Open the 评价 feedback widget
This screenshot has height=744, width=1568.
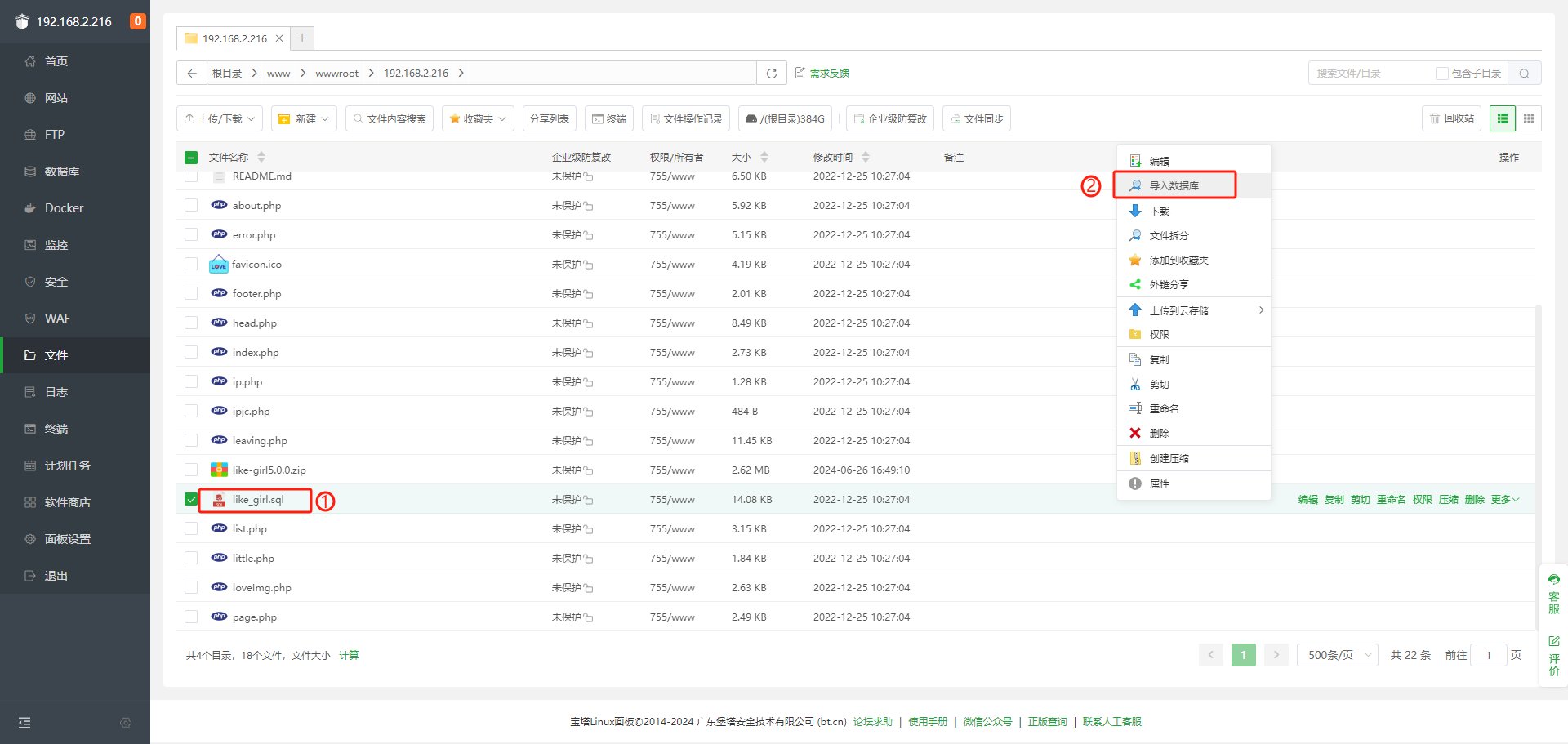(x=1554, y=656)
